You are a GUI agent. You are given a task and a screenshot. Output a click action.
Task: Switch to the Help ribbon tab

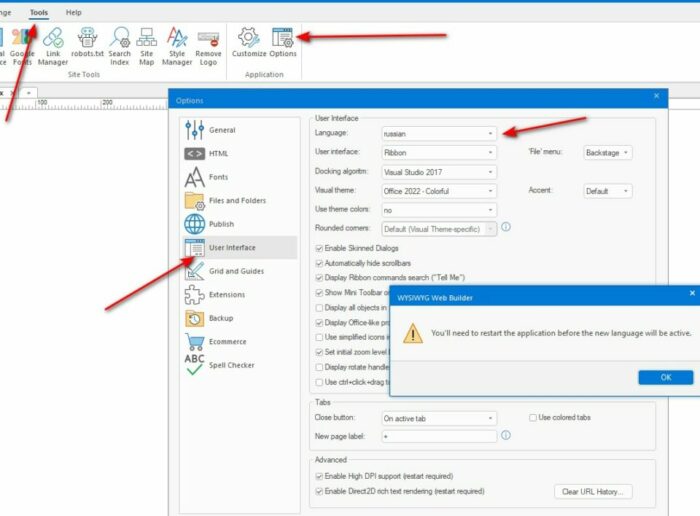(x=74, y=12)
